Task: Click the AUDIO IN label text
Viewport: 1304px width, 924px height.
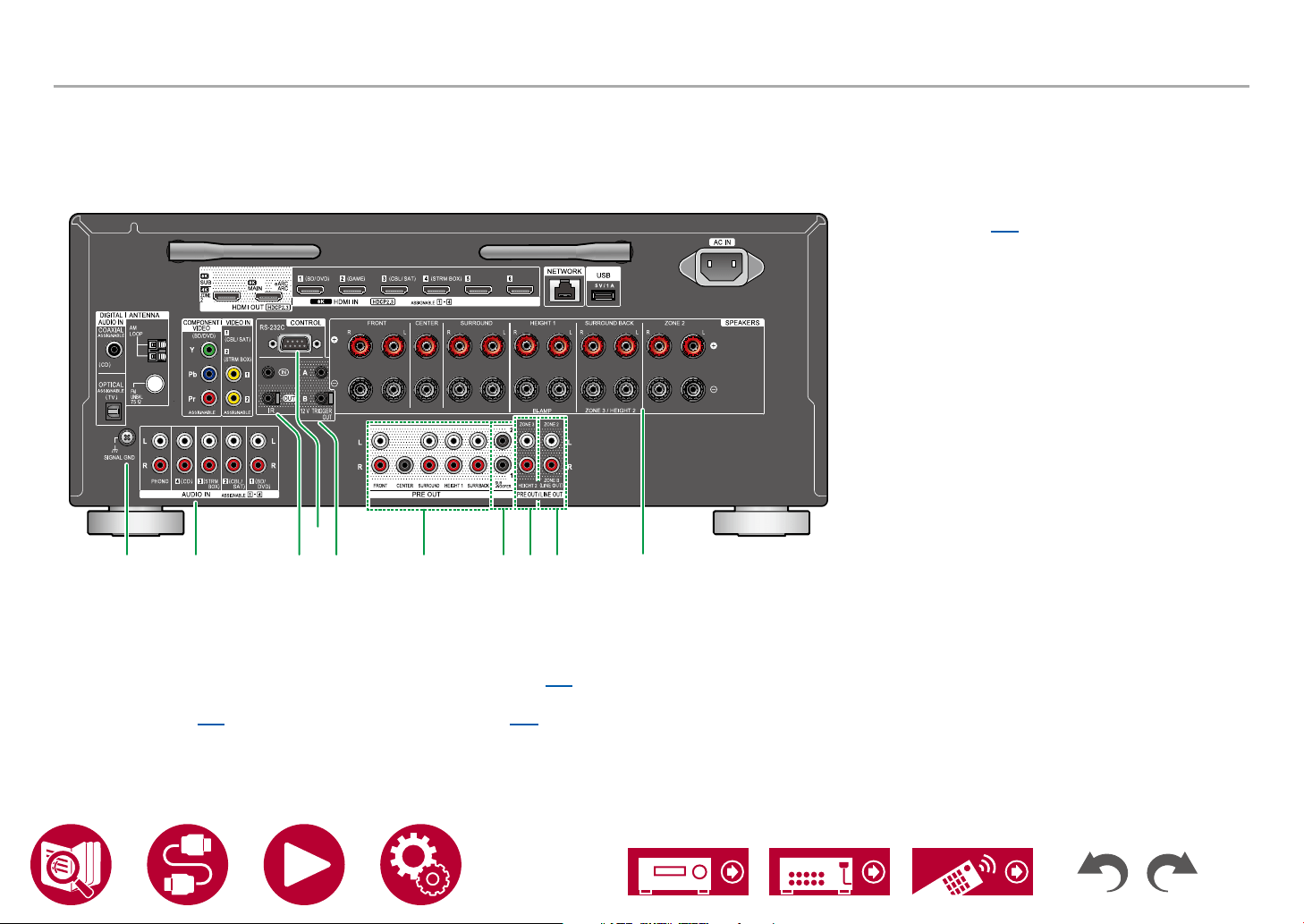Action: click(x=196, y=494)
